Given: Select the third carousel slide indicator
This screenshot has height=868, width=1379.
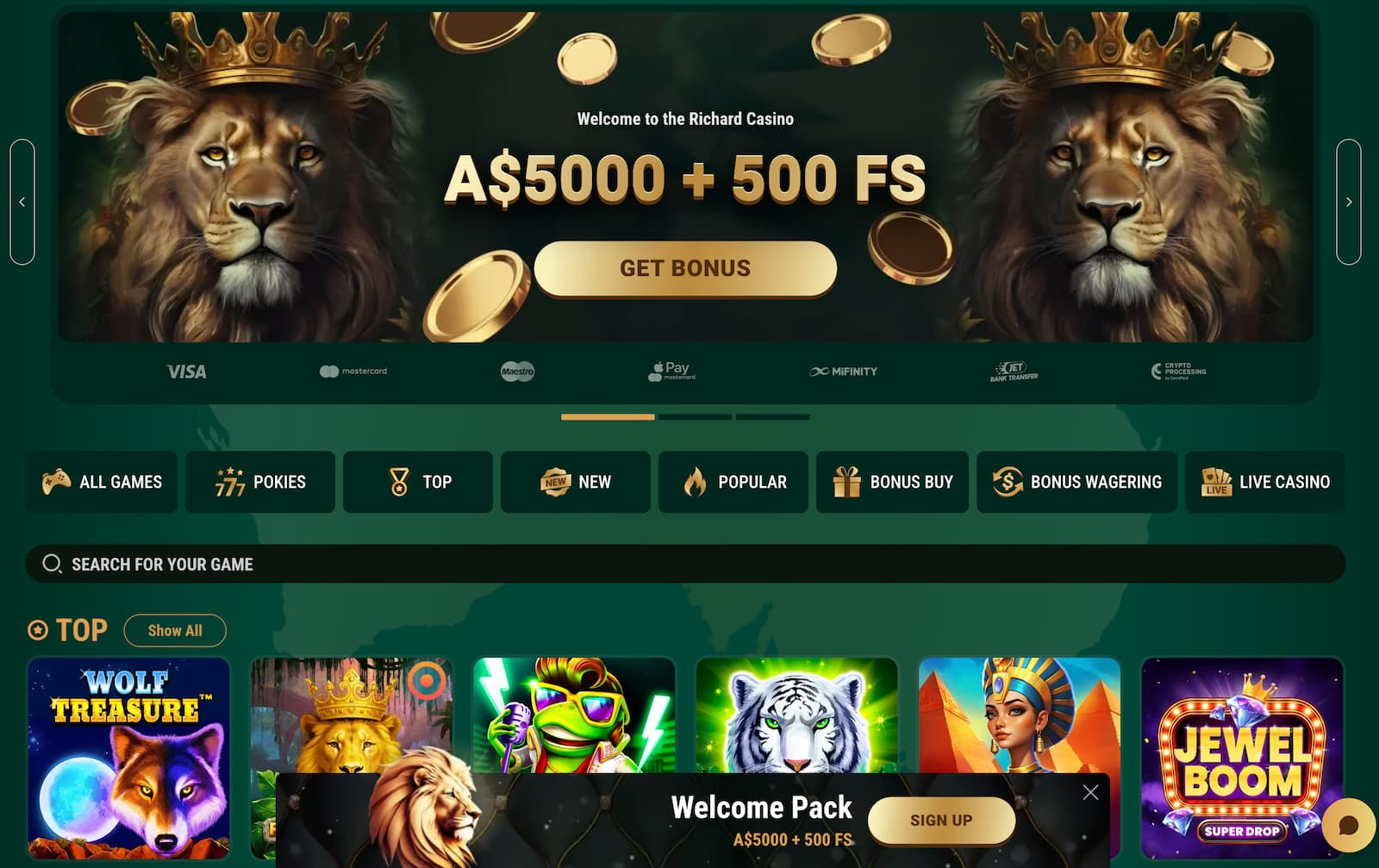Looking at the screenshot, I should [772, 417].
